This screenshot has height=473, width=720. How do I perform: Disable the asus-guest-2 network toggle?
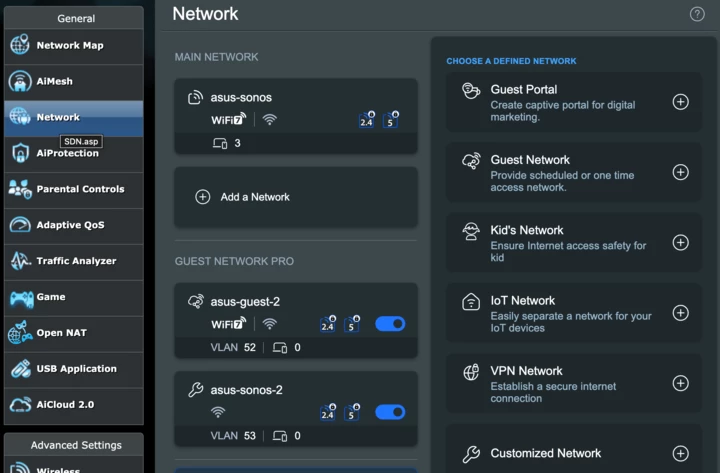tap(390, 324)
